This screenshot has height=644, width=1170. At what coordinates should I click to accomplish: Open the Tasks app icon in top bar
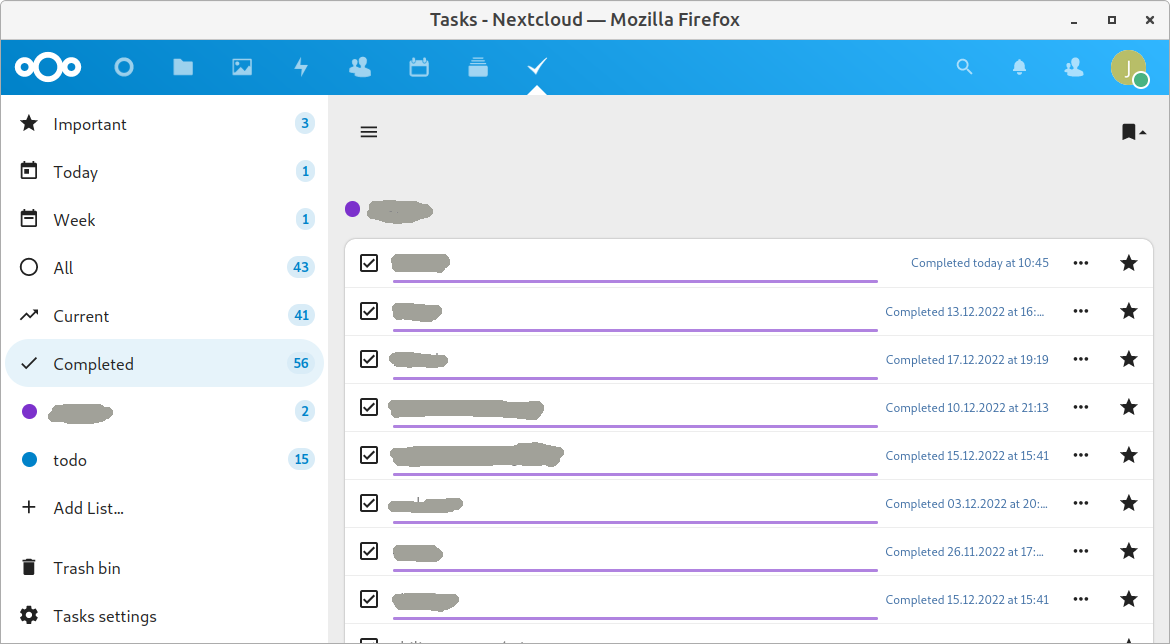tap(536, 67)
